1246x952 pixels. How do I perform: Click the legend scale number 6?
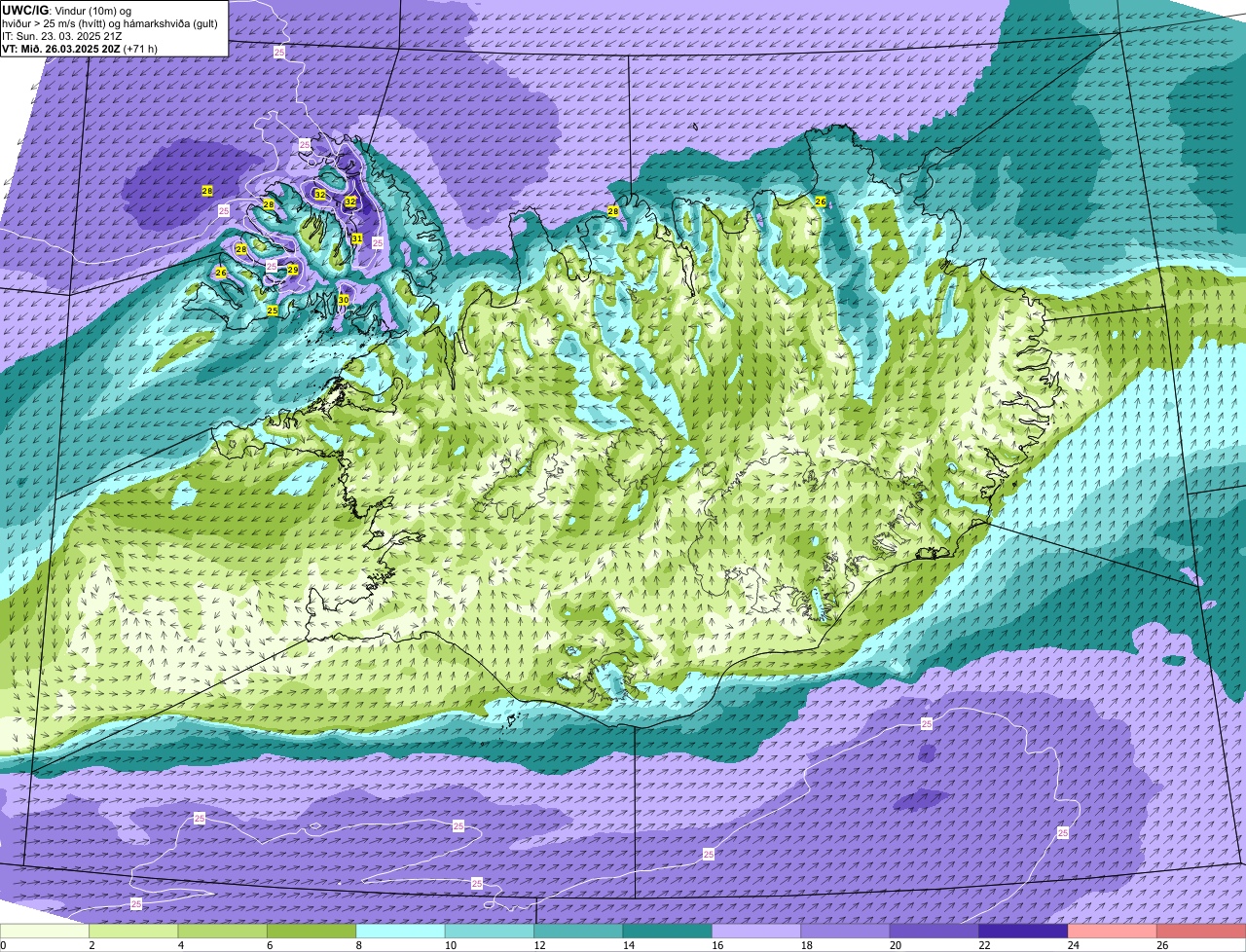[270, 945]
